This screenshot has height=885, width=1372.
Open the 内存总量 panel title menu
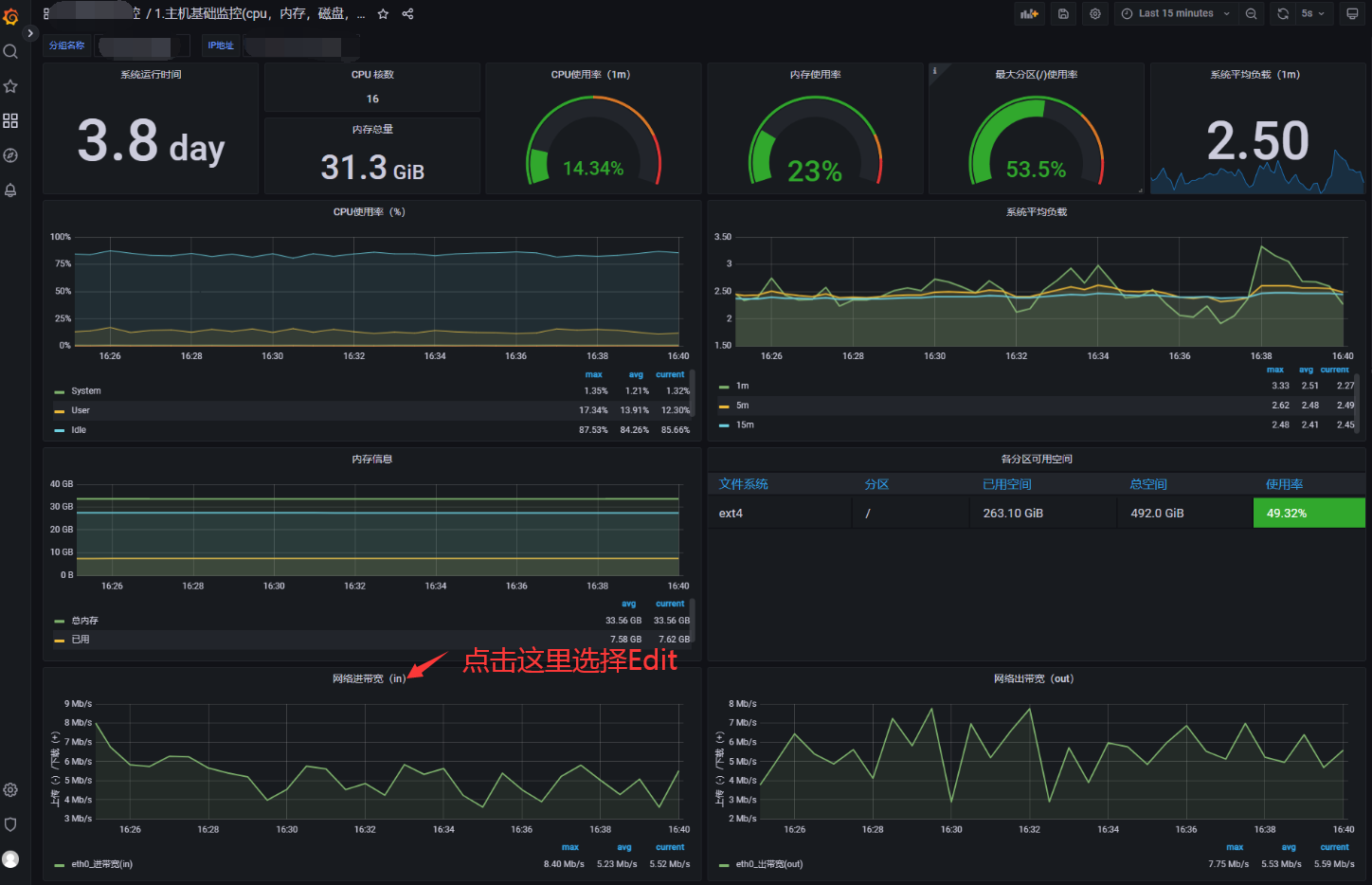(x=372, y=130)
